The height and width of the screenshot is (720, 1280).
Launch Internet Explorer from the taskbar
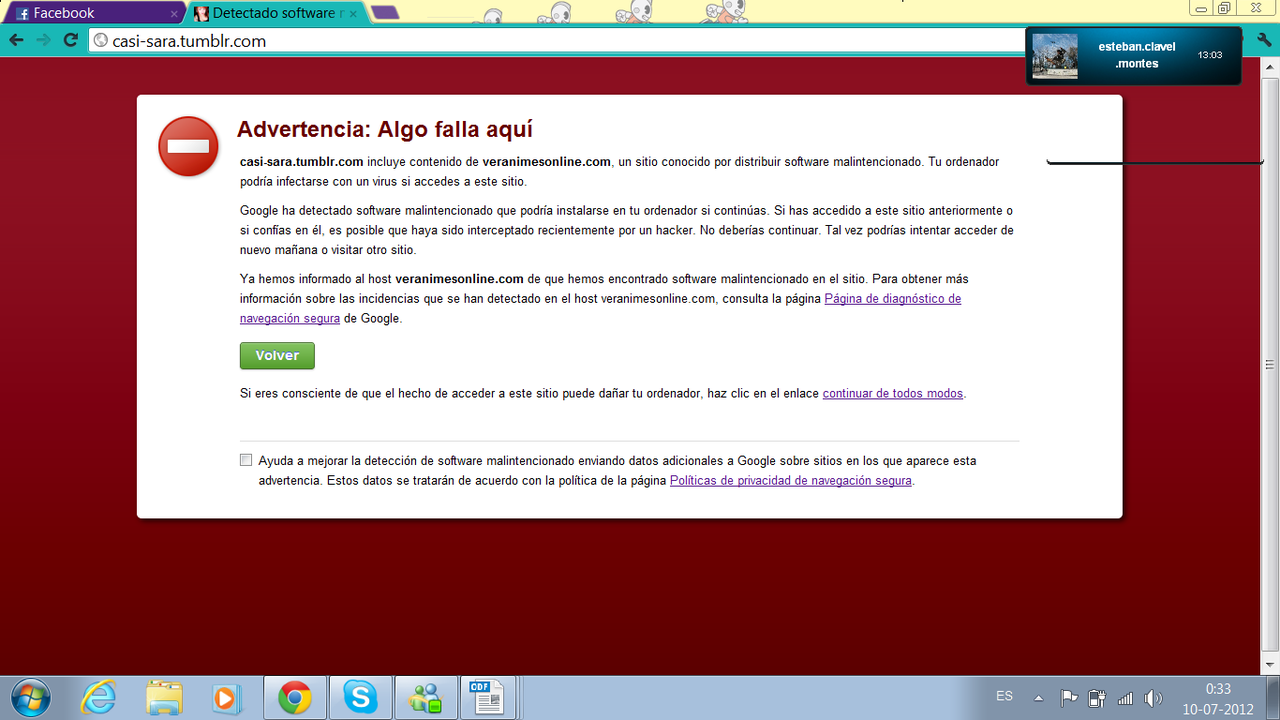tap(98, 697)
